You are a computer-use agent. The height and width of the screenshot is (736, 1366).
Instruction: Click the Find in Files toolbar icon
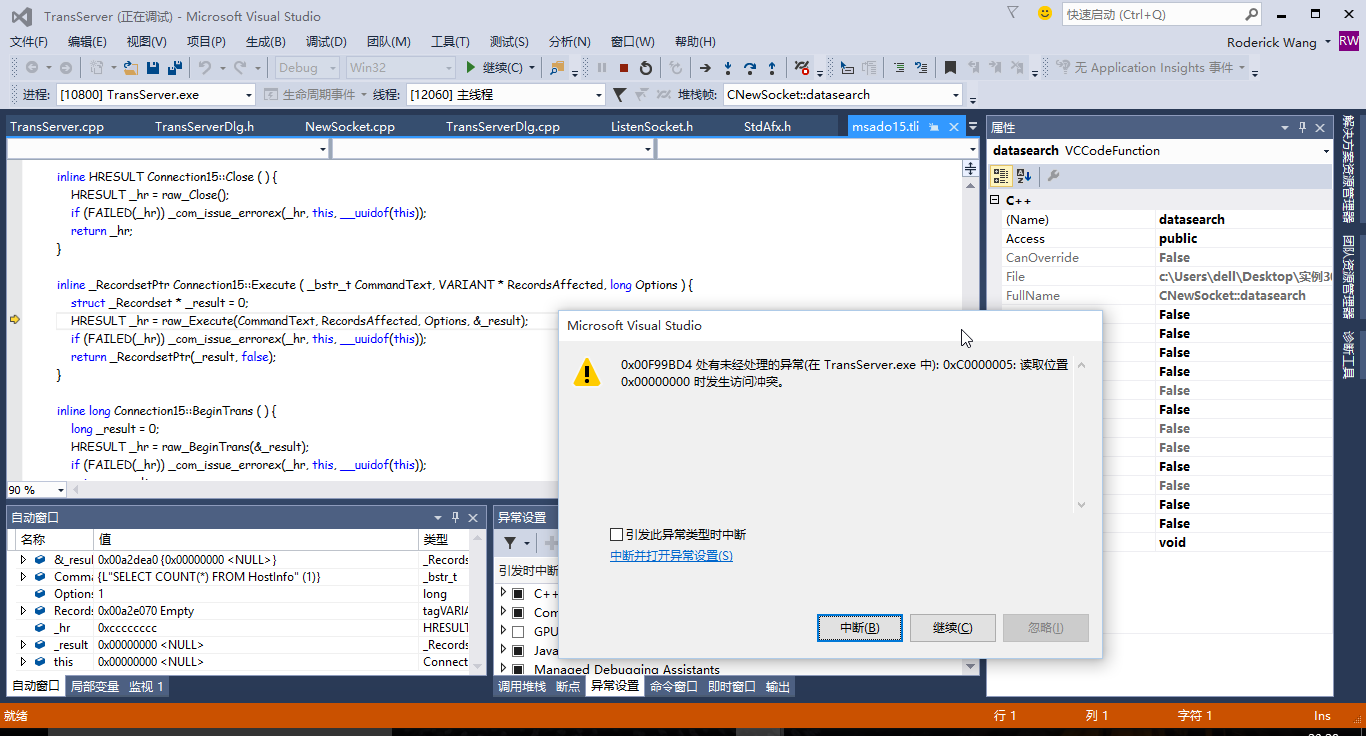[558, 68]
